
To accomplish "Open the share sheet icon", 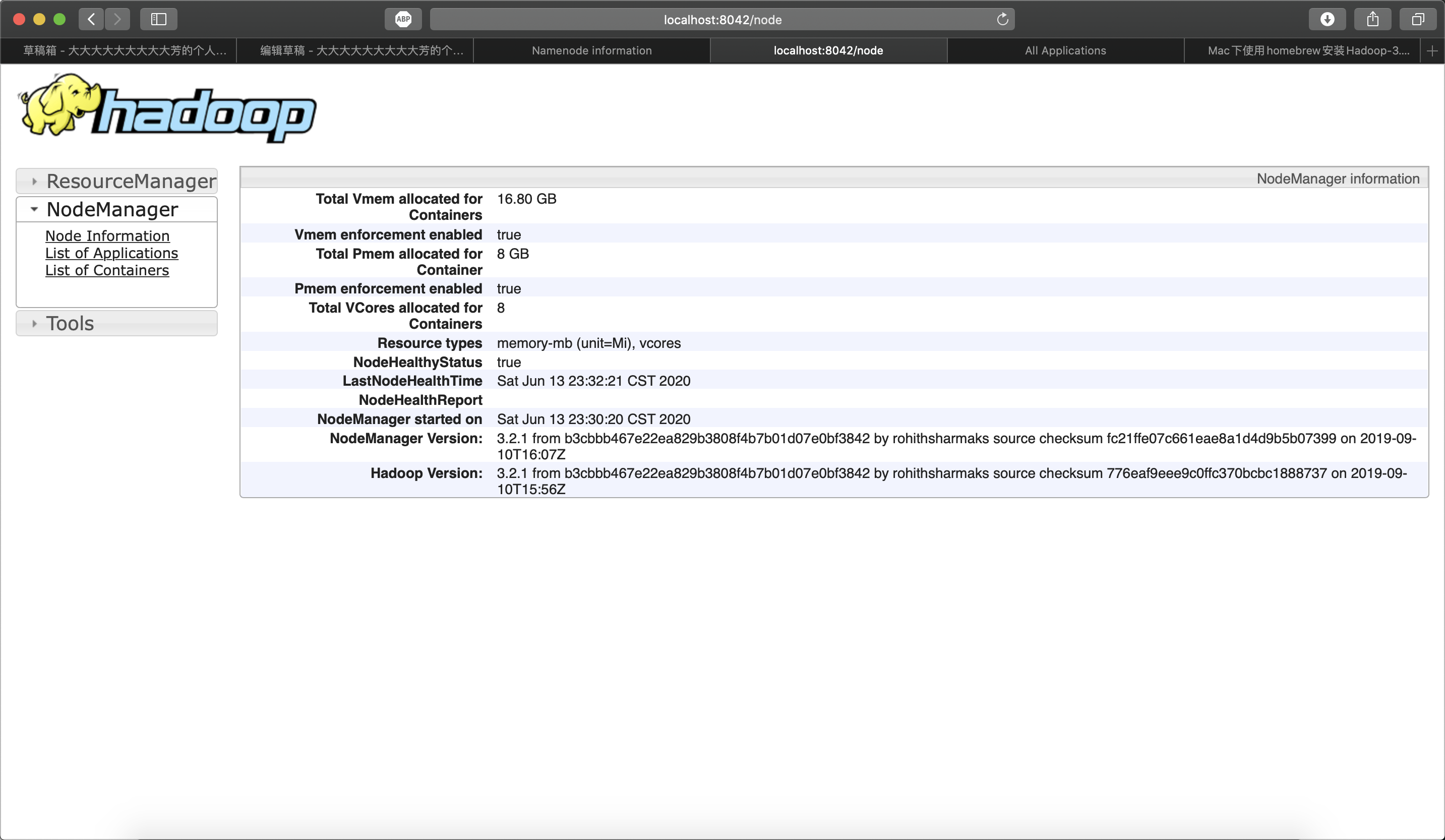I will pyautogui.click(x=1372, y=20).
